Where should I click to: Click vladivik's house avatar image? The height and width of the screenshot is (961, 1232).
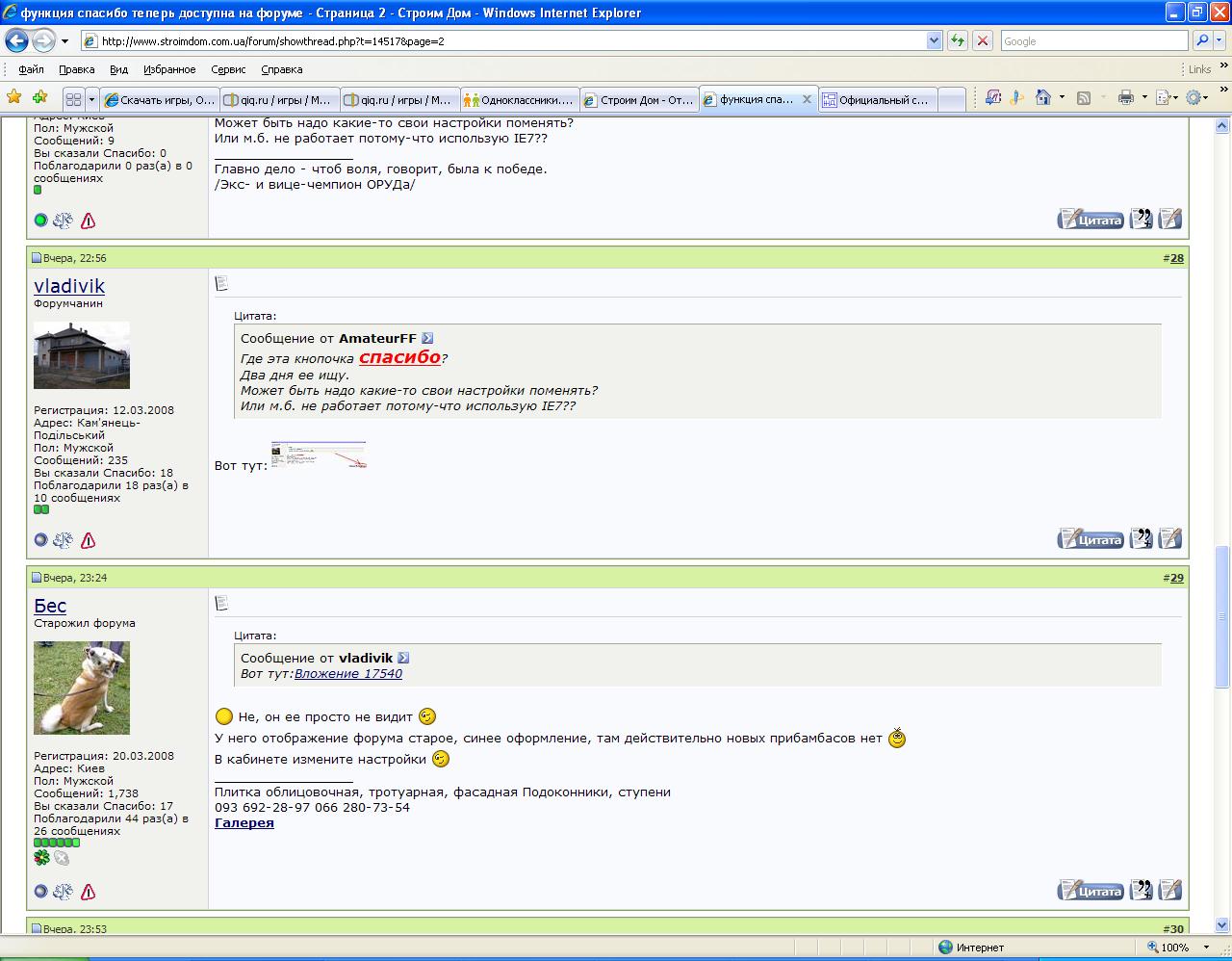(x=82, y=355)
